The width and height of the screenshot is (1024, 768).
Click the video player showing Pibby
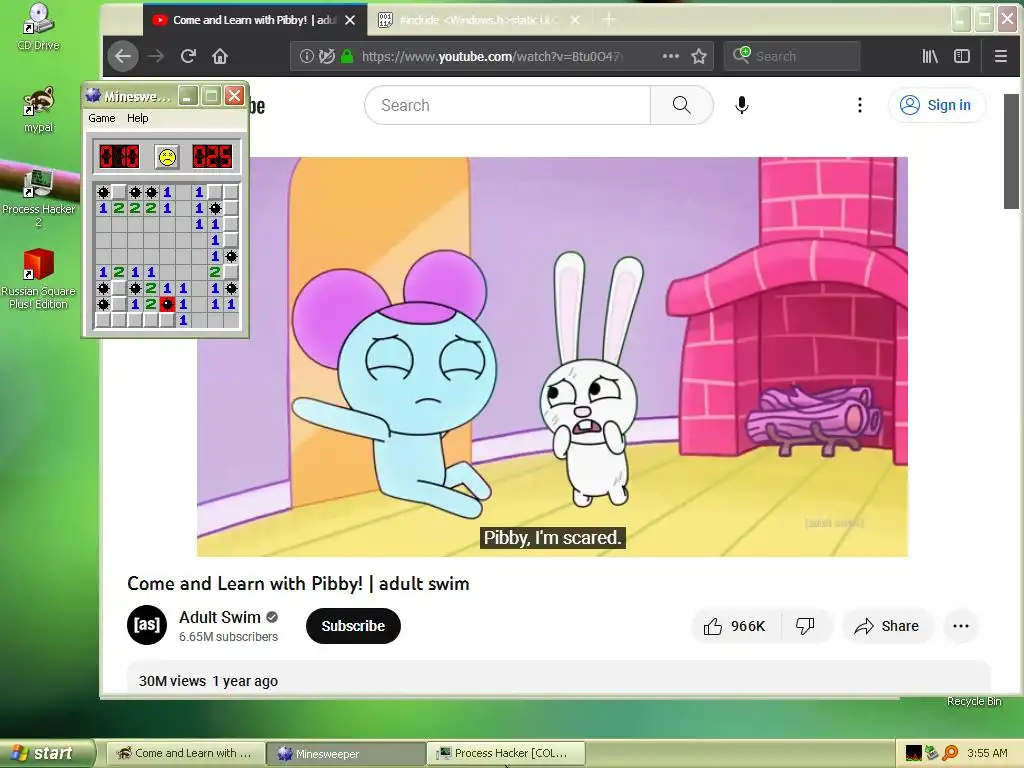pyautogui.click(x=552, y=357)
